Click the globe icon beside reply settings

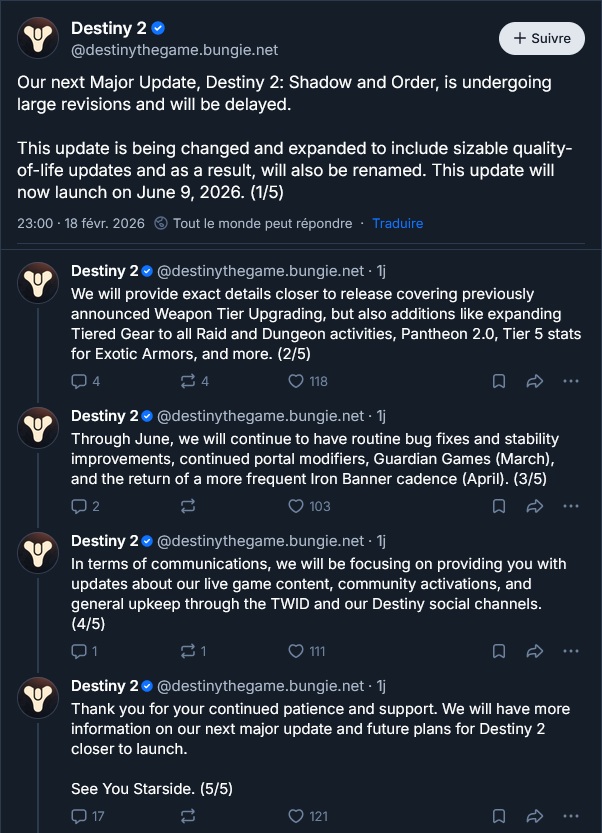click(162, 223)
